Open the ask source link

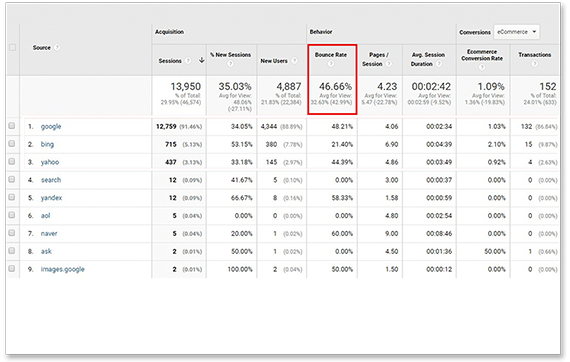click(46, 251)
